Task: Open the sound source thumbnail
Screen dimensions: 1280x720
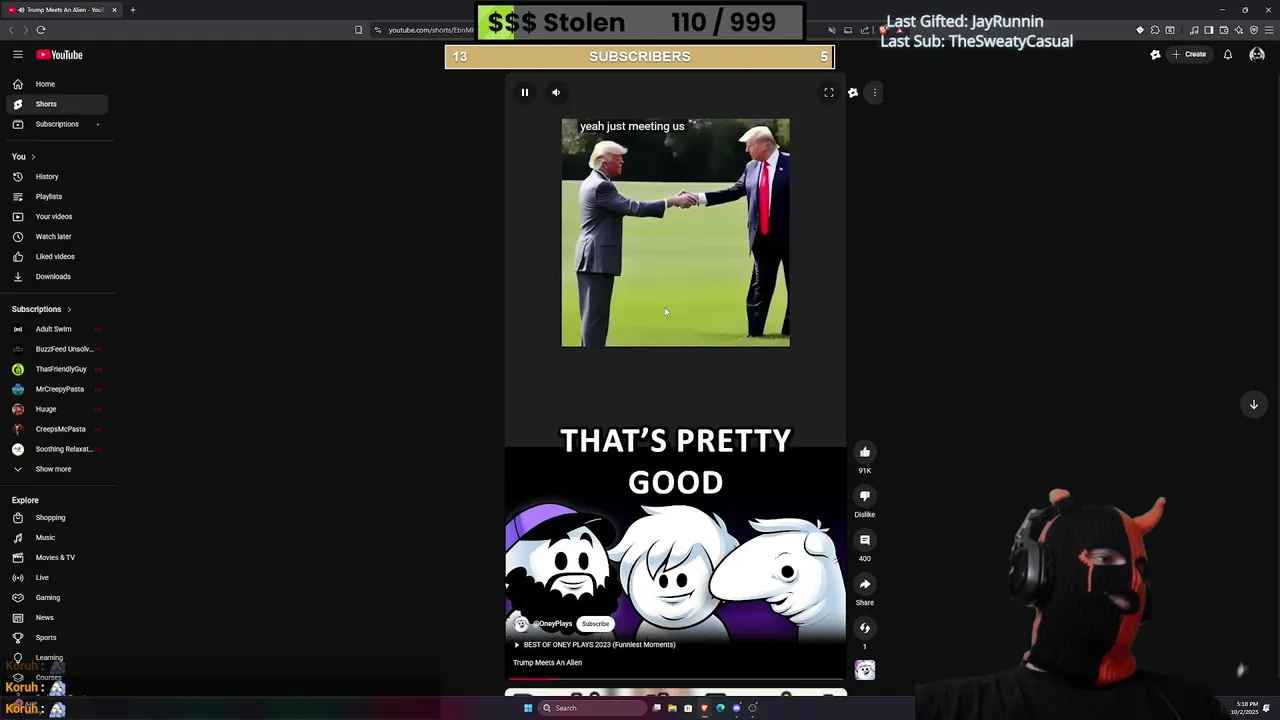Action: click(x=865, y=670)
